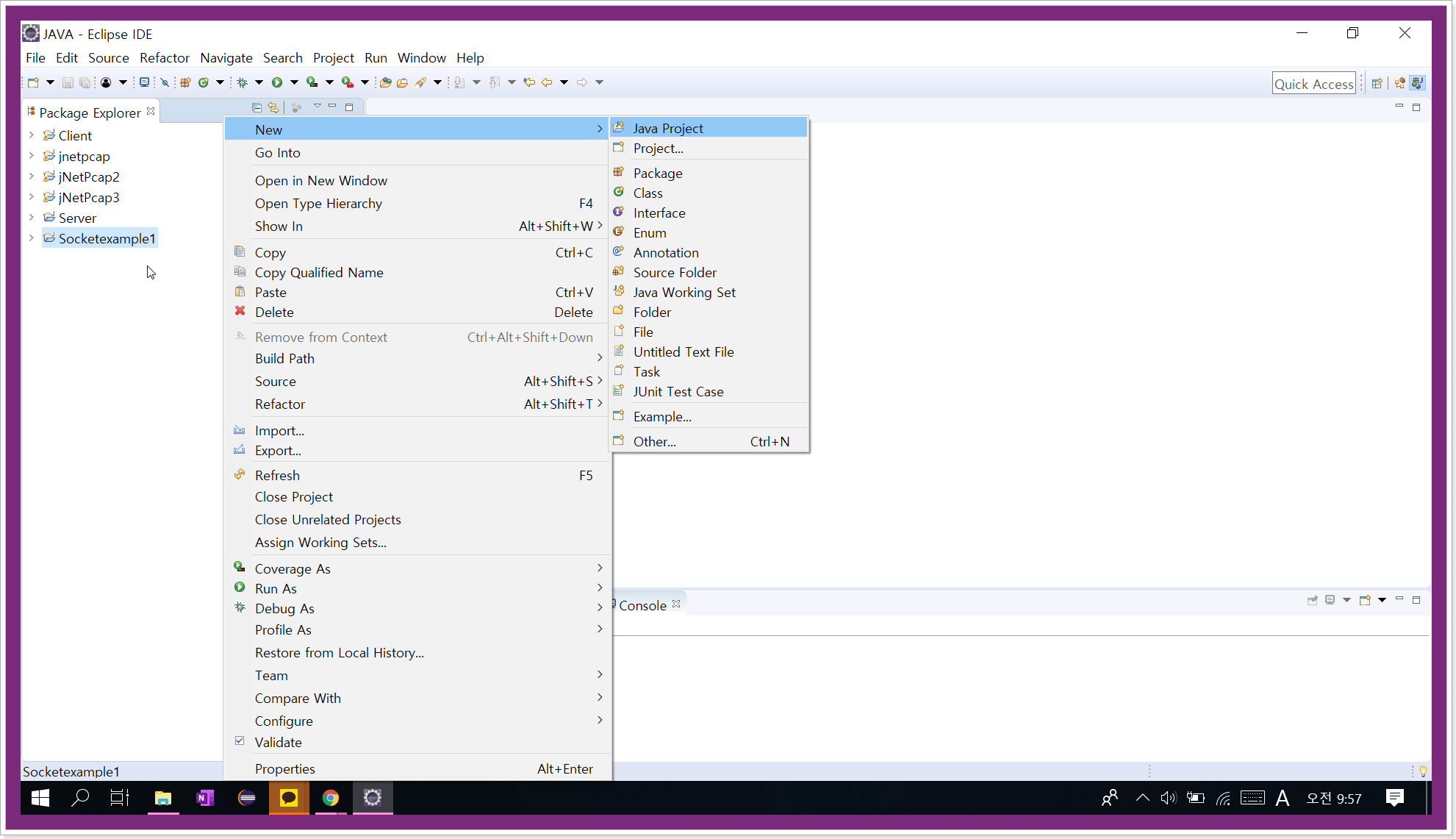Click the Search flashlight toolbar icon
Viewport: 1456px width, 839px height.
coord(420,82)
